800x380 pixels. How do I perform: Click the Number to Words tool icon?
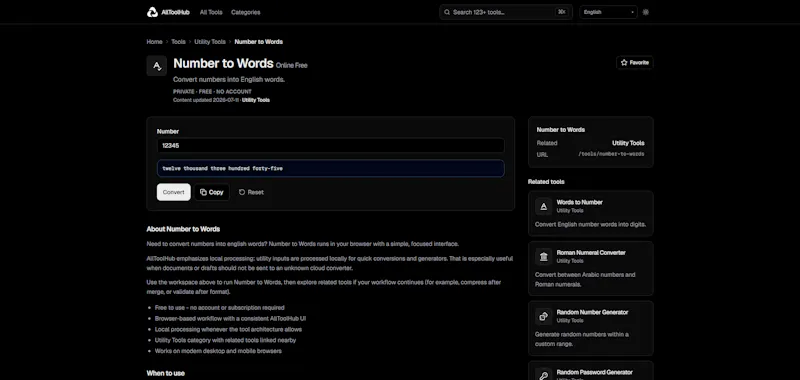(x=157, y=66)
